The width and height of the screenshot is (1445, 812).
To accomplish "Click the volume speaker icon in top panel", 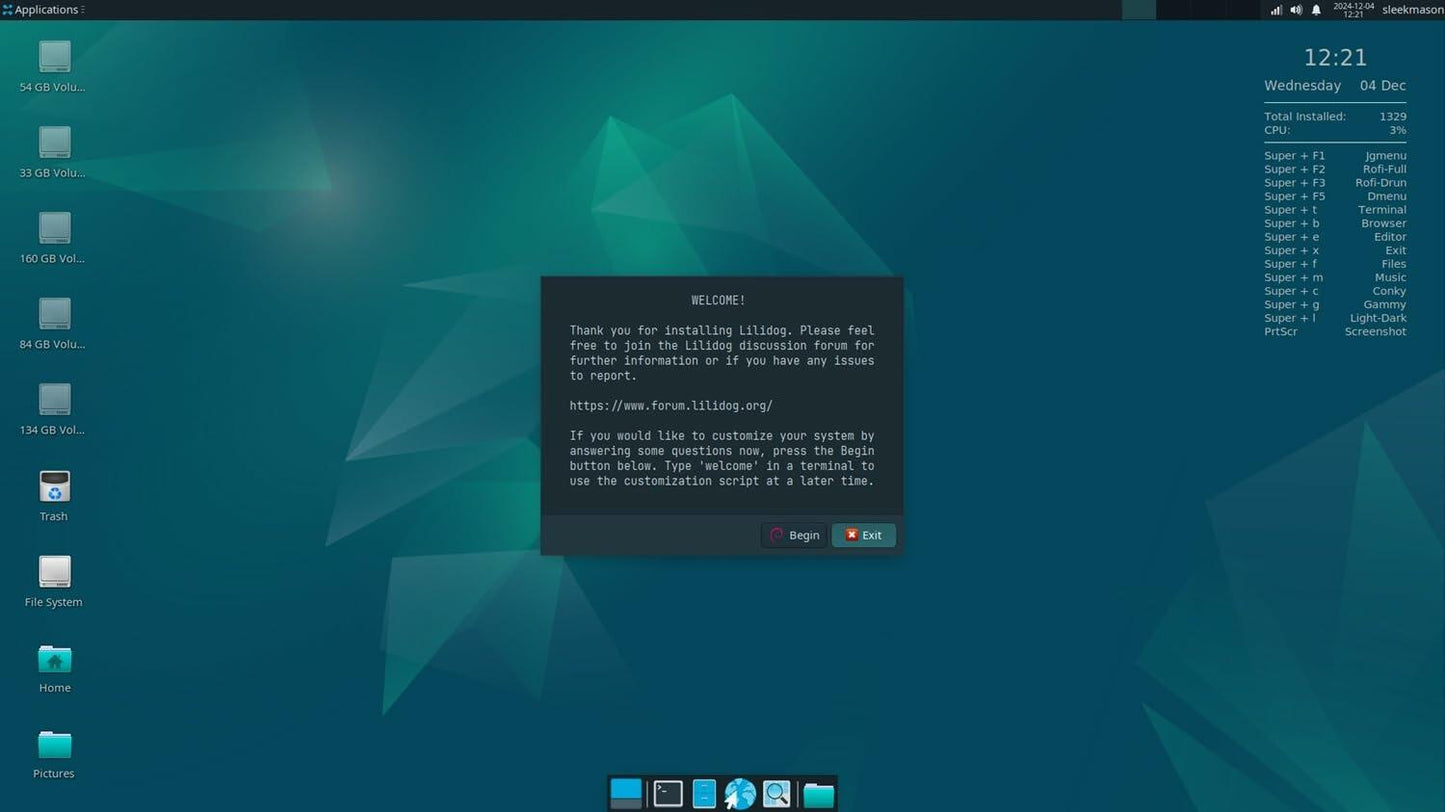I will point(1296,10).
